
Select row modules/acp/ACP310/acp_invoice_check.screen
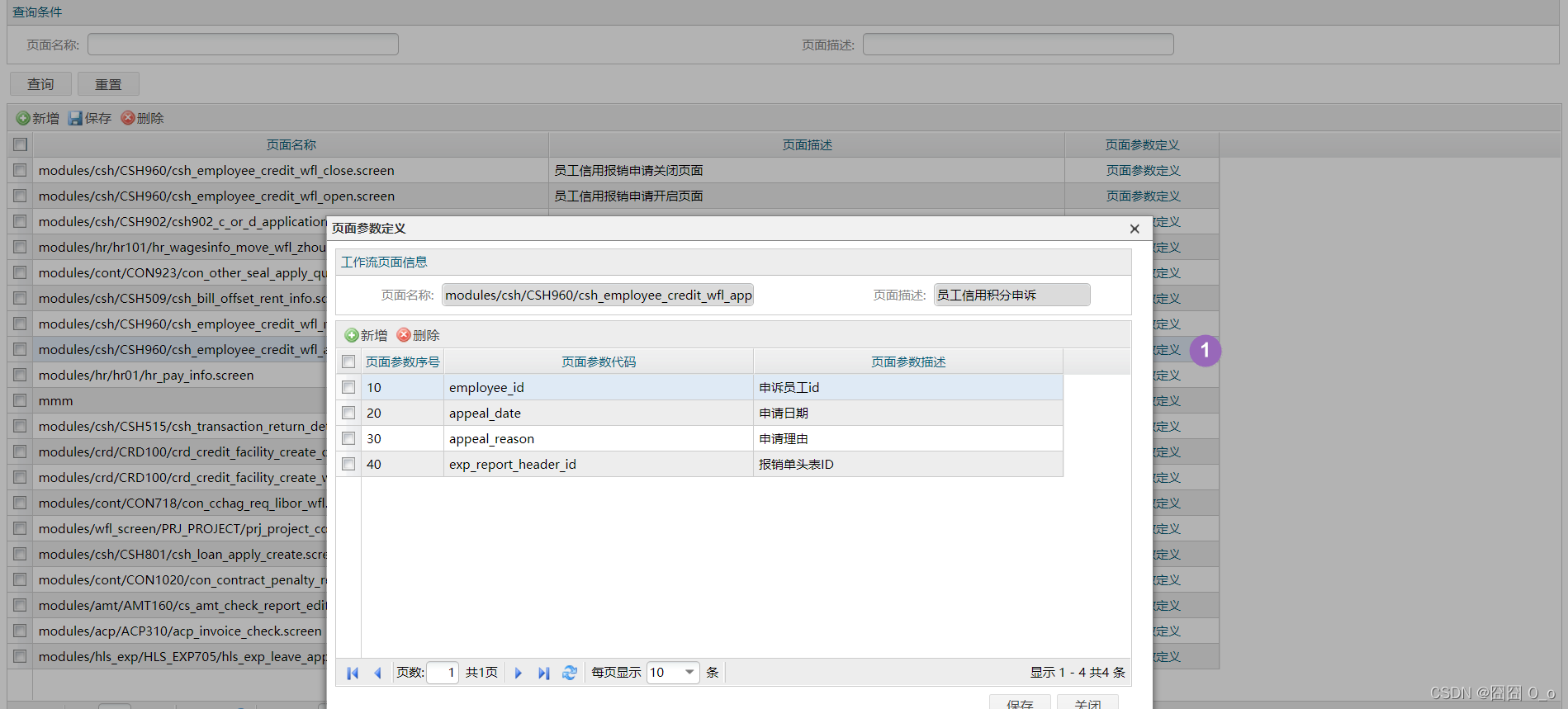coord(180,631)
